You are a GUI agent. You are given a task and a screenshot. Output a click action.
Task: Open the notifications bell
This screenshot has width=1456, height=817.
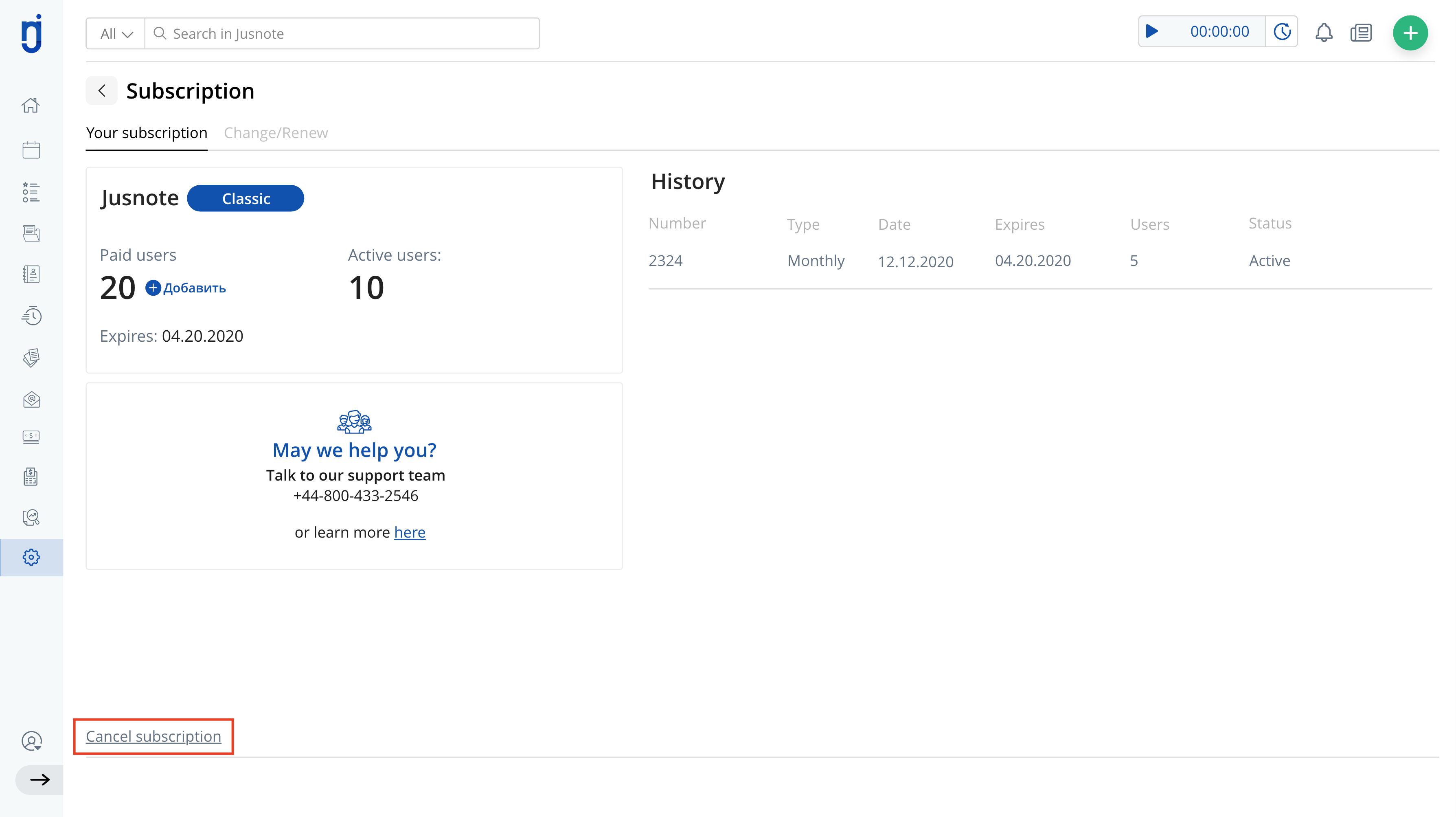point(1324,32)
